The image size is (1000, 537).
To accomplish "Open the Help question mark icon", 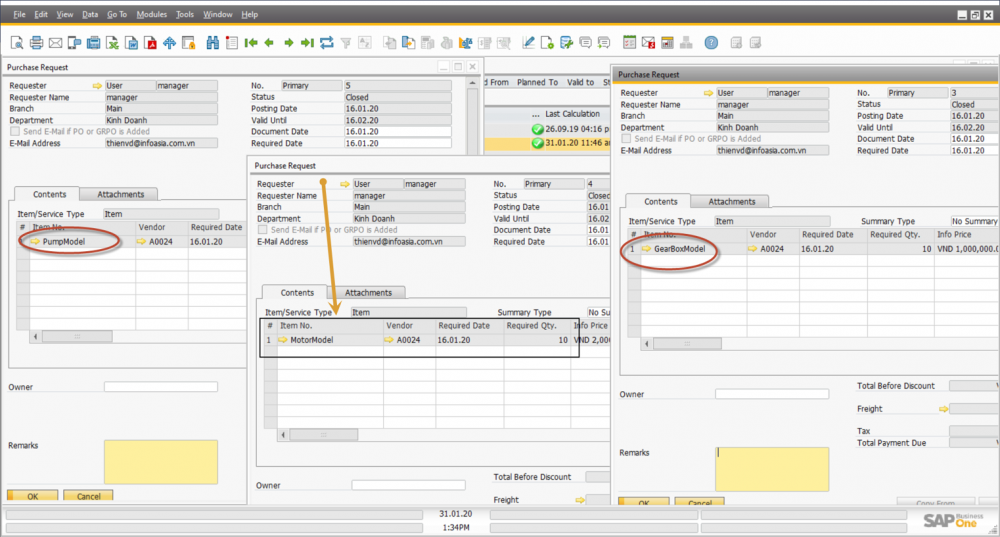I will point(711,43).
